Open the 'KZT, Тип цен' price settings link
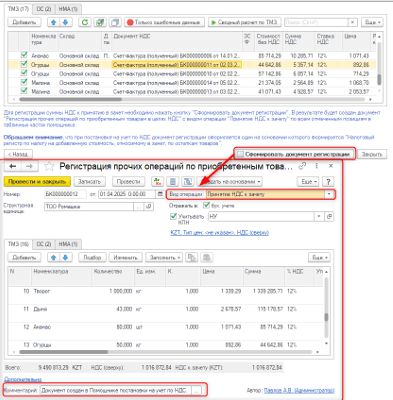The width and height of the screenshot is (393, 400). (219, 233)
